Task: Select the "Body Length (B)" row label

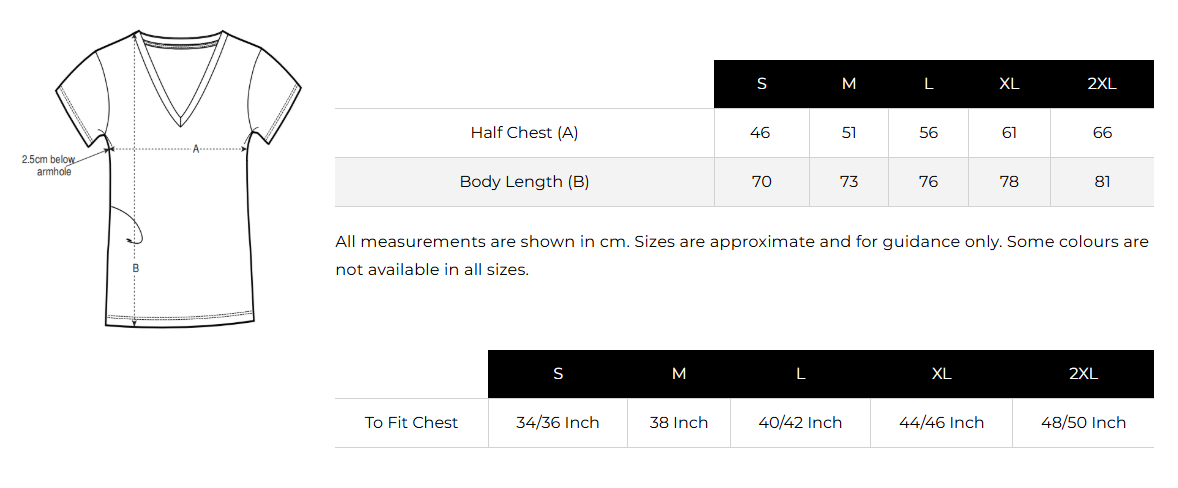Action: click(524, 182)
